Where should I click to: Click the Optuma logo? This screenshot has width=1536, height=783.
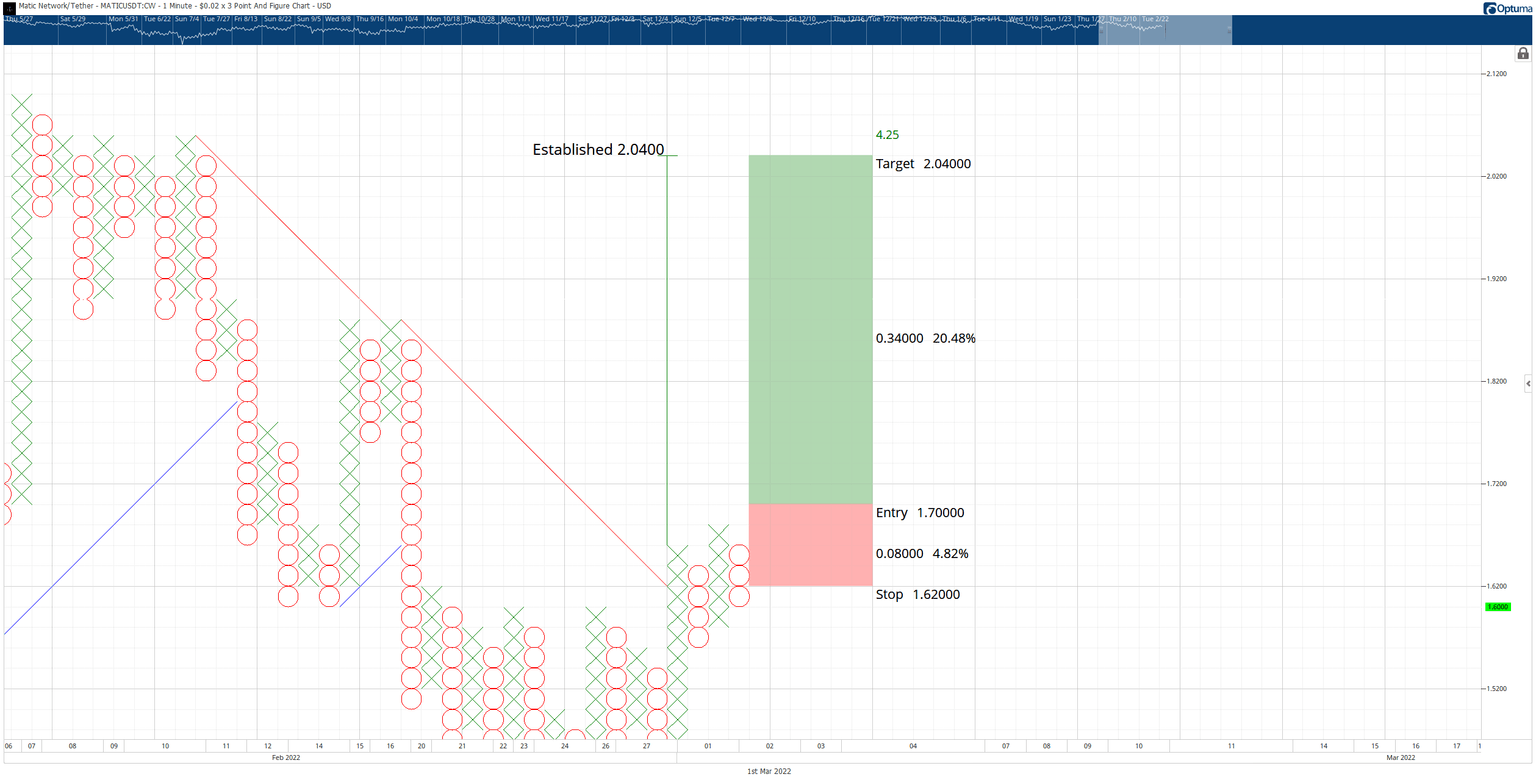[1503, 8]
